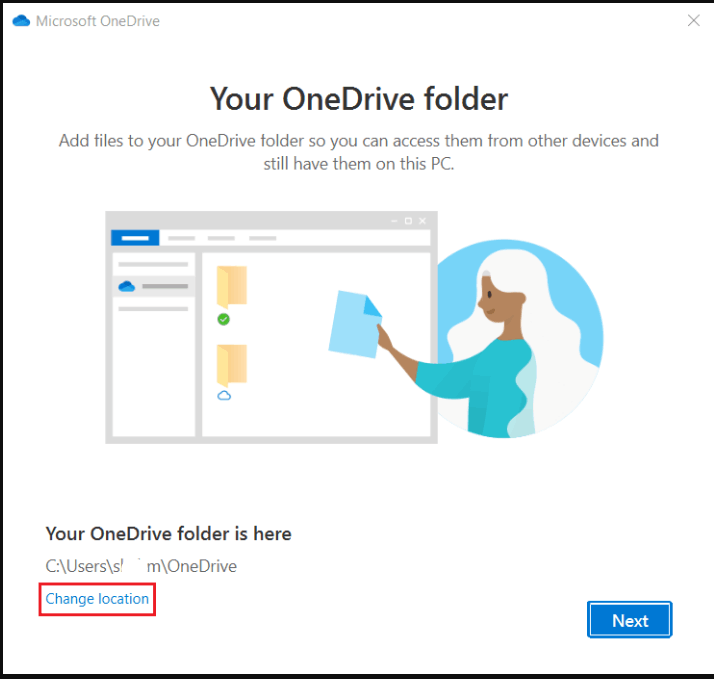Viewport: 714px width, 679px height.
Task: Click the description text about adding files
Action: [358, 152]
